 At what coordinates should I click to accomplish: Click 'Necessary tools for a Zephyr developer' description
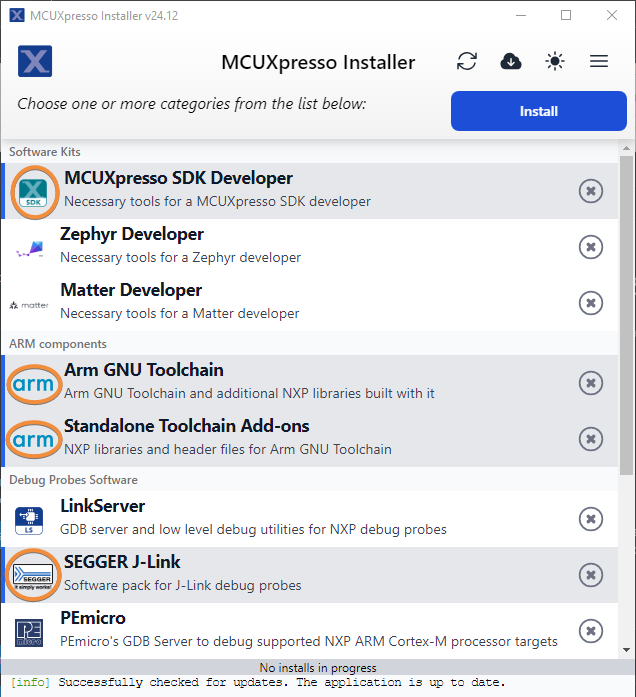(180, 258)
